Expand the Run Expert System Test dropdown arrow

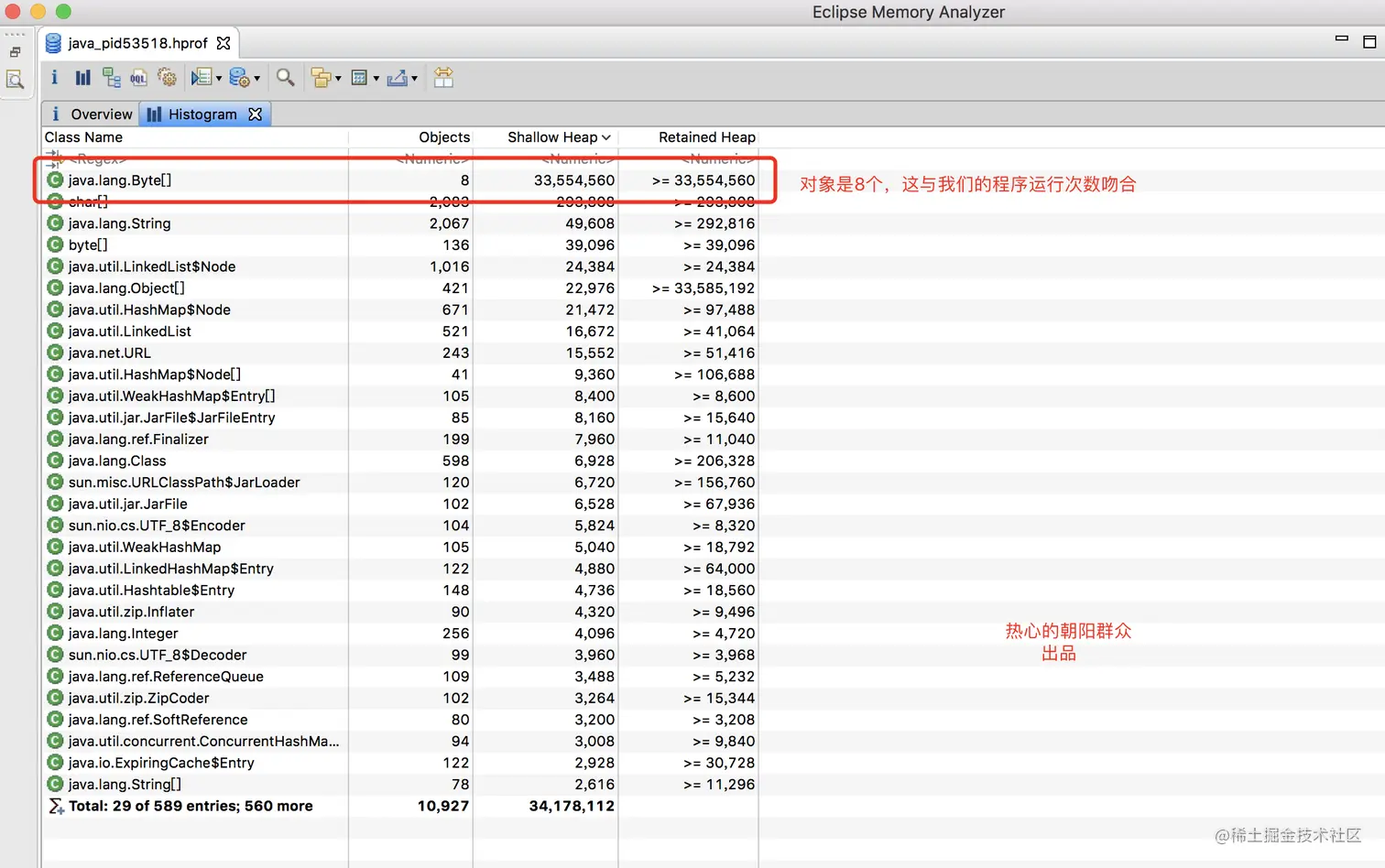click(x=219, y=79)
